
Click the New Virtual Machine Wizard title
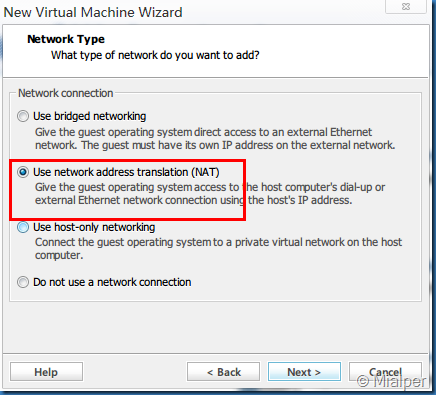93,13
